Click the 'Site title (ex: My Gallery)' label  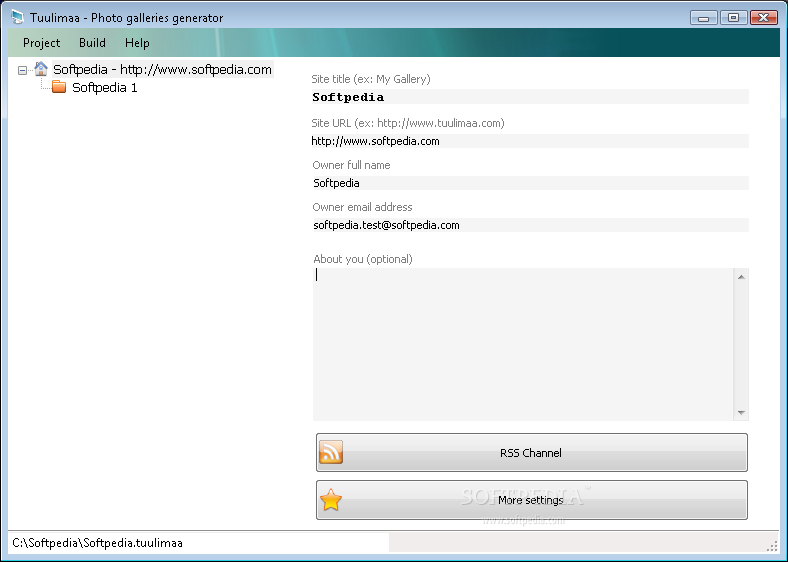tap(371, 79)
